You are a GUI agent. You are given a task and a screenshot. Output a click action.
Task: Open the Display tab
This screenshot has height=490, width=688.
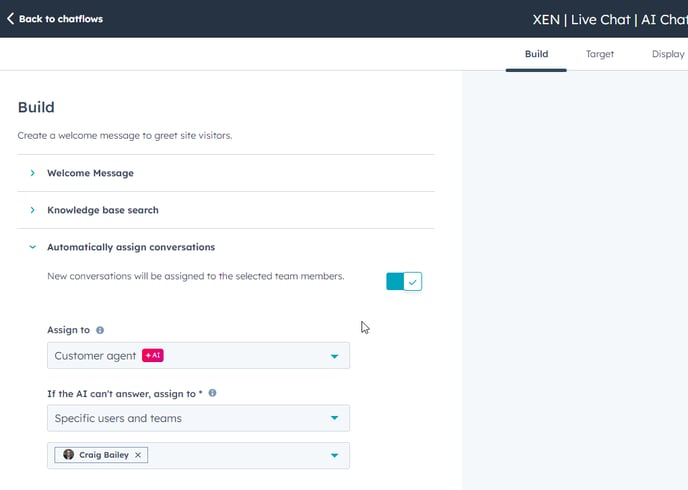667,54
